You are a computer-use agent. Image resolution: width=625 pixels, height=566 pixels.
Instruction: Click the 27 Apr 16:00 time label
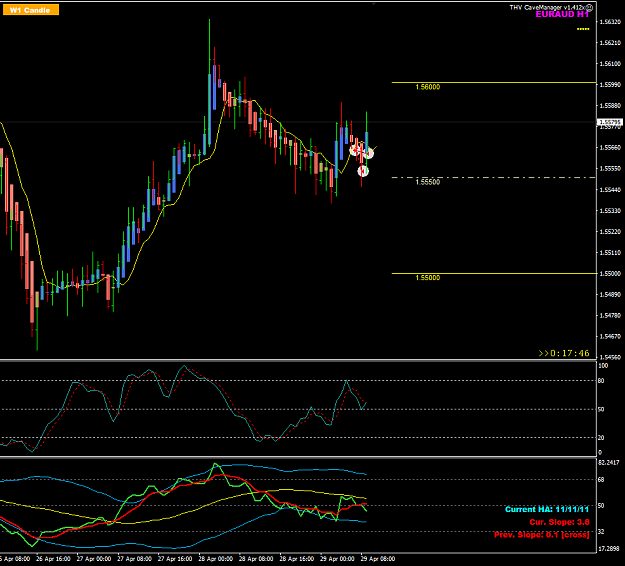175,559
